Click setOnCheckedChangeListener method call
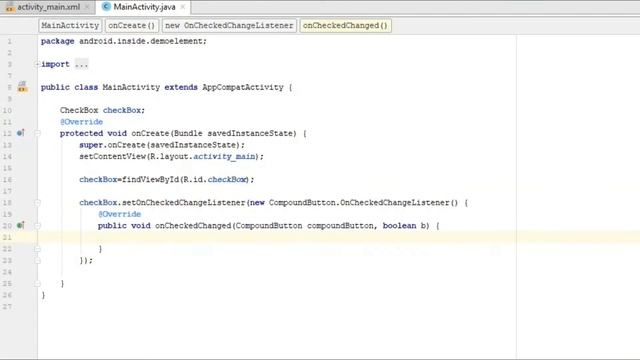Viewport: 640px width, 360px height. pos(184,202)
